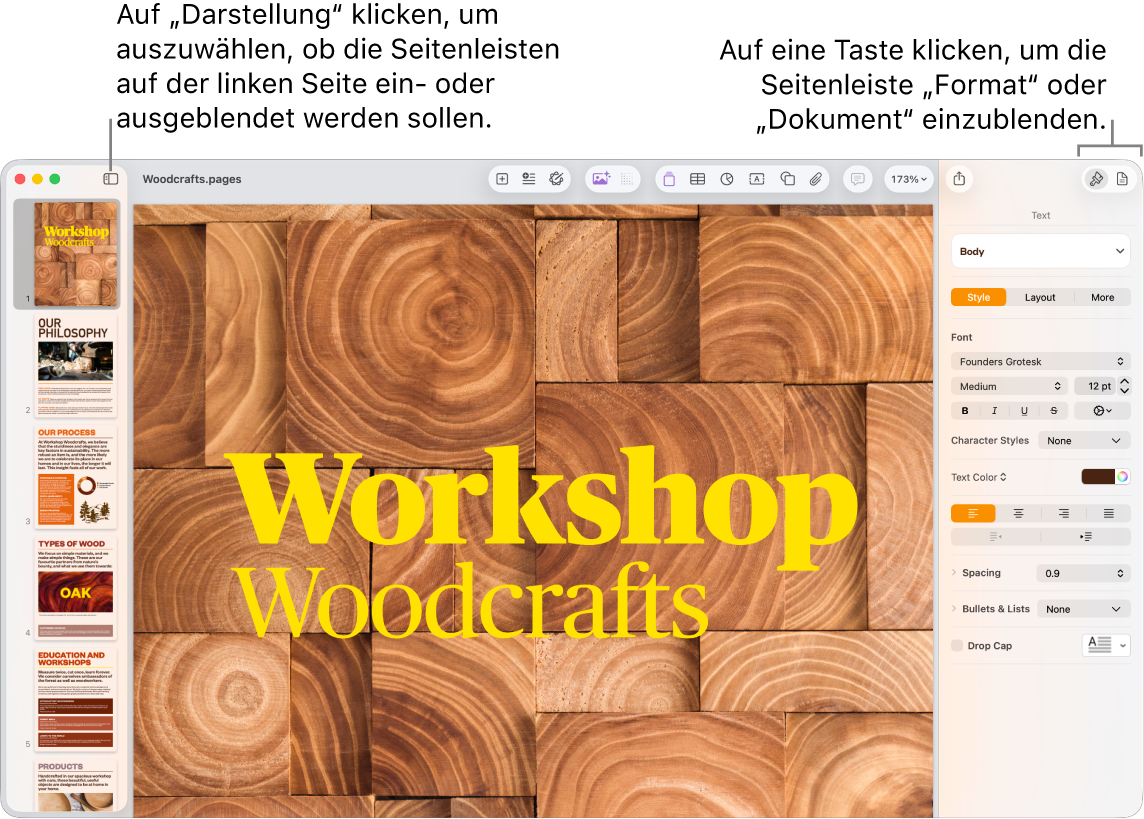Click the image generation sparkle icon

pyautogui.click(x=600, y=179)
